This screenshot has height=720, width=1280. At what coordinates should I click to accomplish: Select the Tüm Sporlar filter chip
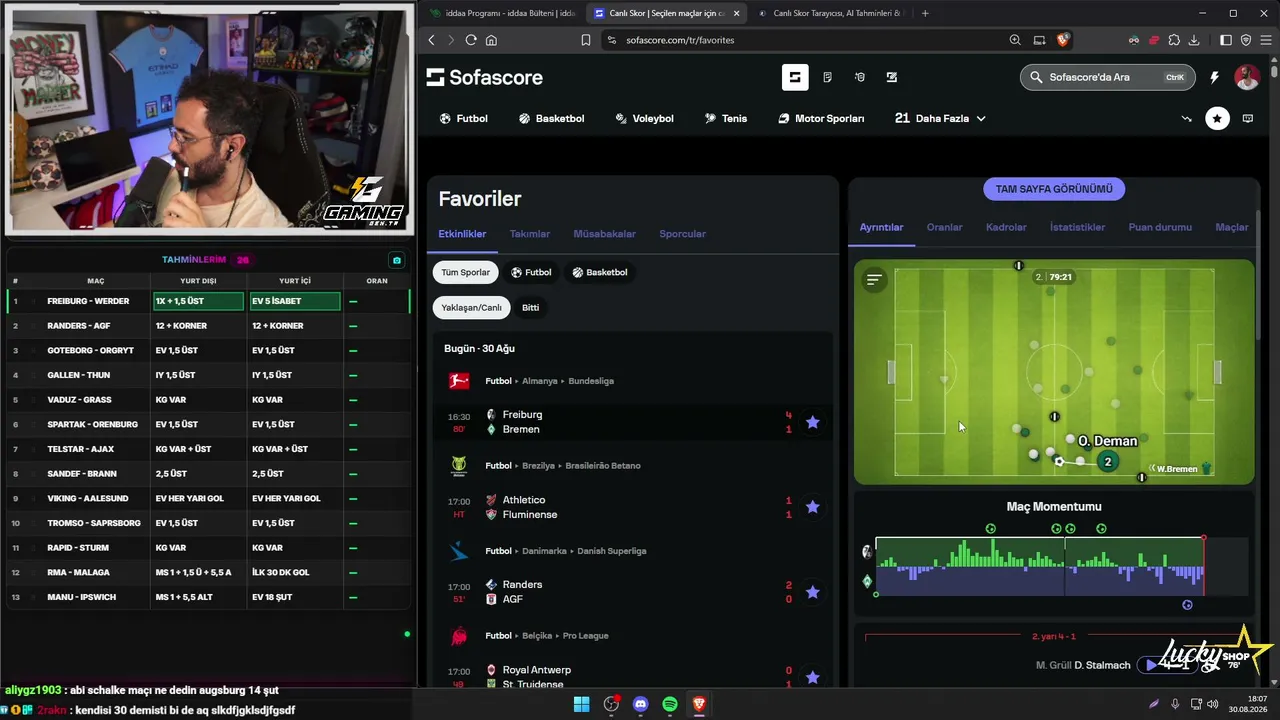tap(466, 272)
